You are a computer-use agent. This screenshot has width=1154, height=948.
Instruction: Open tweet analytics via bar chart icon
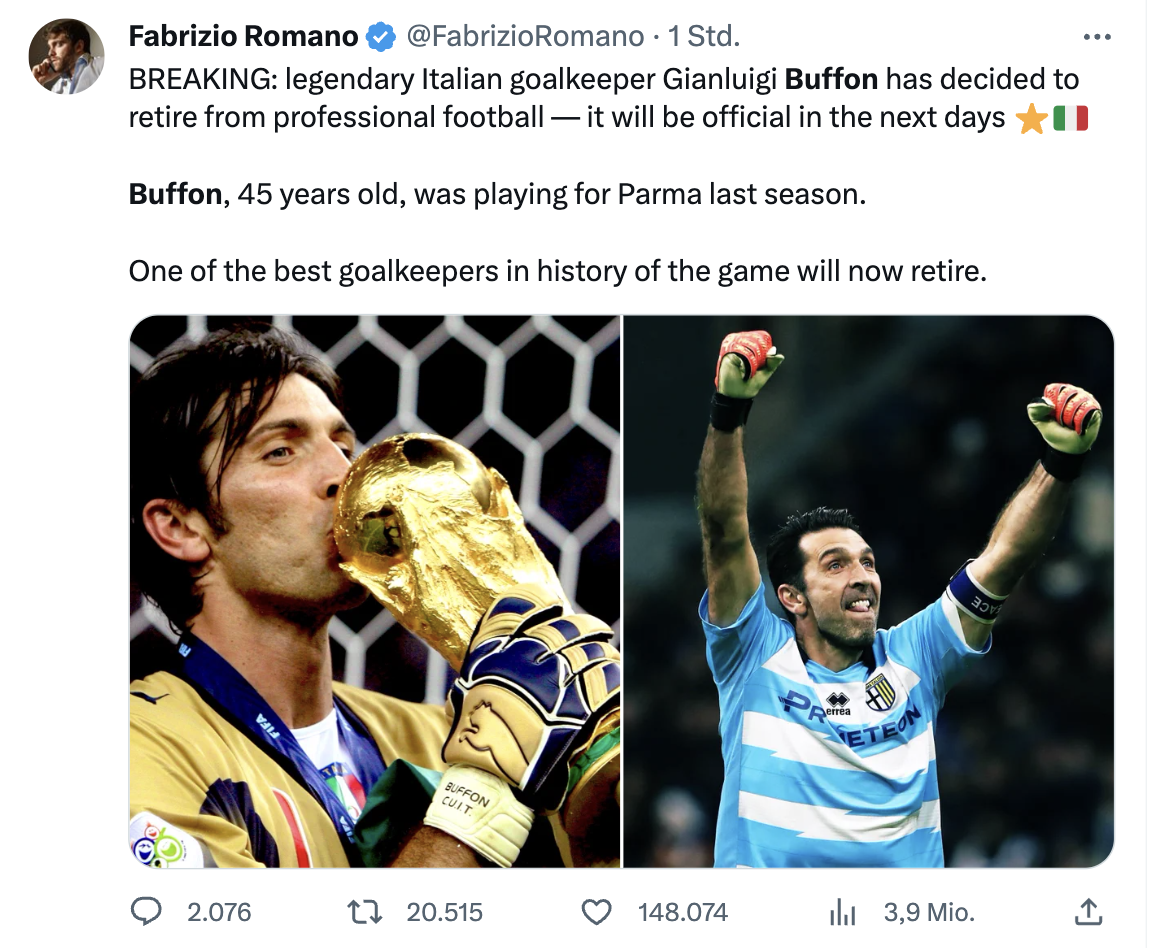(842, 911)
